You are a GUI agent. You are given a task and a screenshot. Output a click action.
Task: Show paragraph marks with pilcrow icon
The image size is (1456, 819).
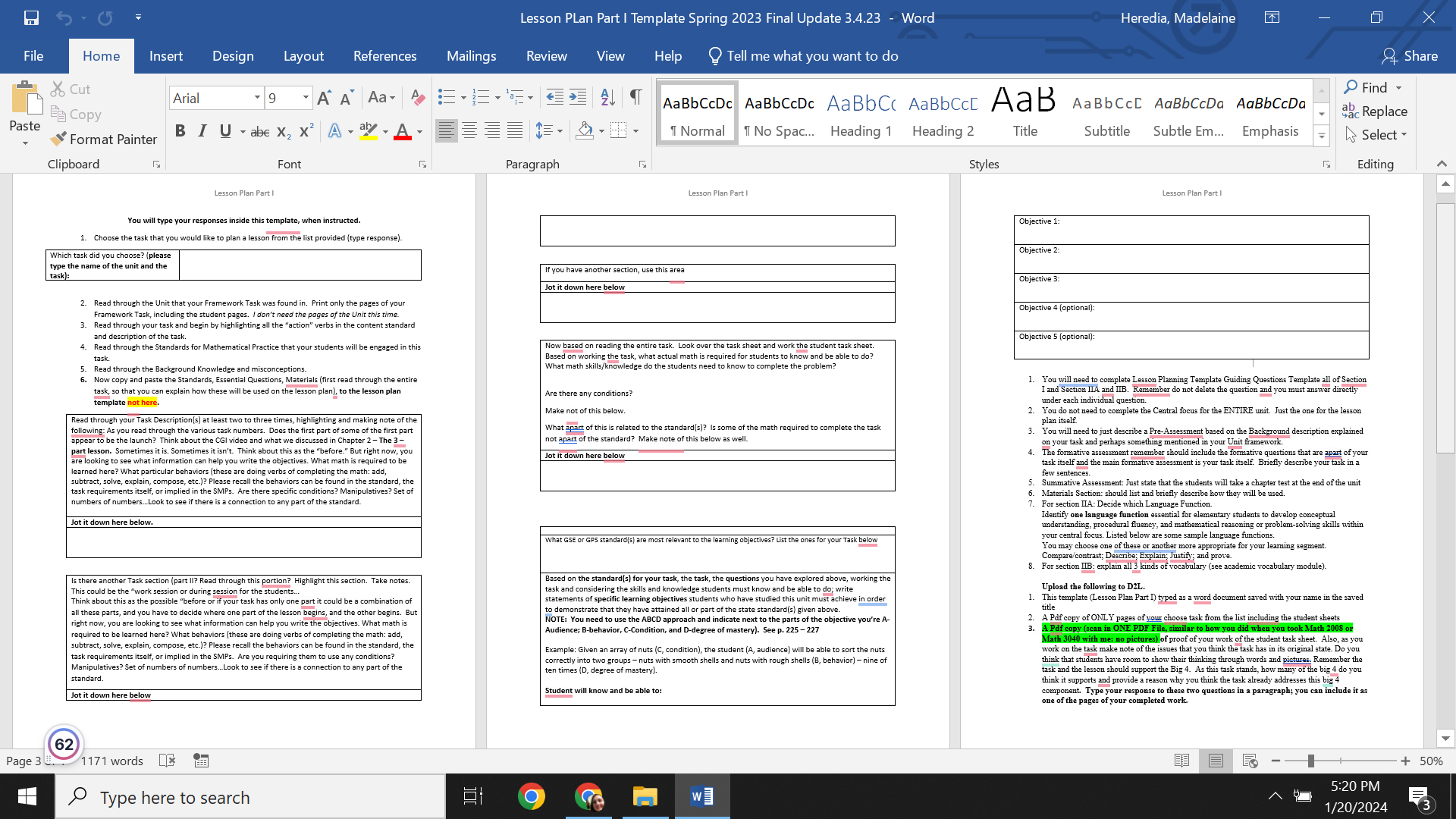(x=635, y=97)
